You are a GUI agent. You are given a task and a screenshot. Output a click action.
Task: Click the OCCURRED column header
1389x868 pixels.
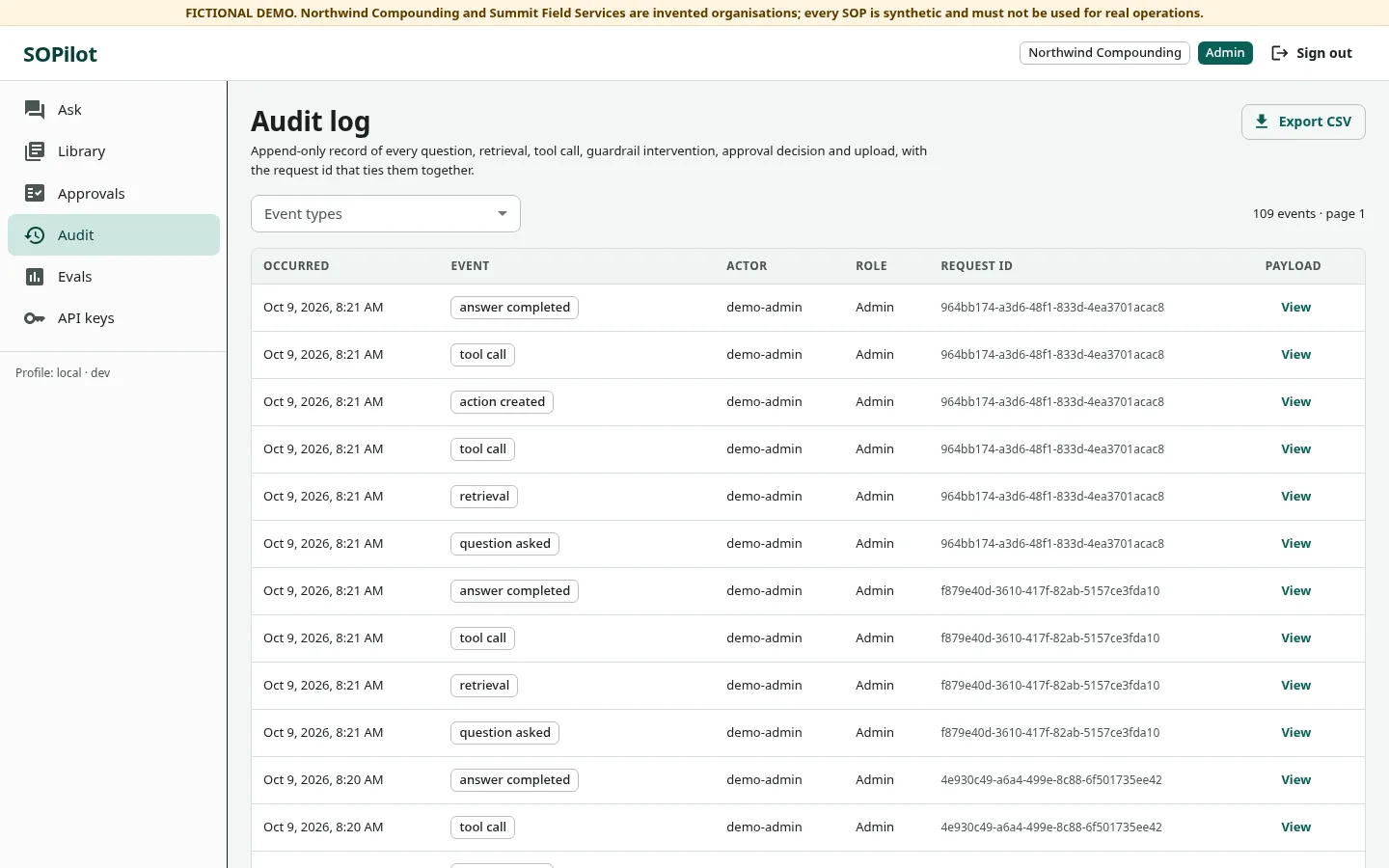(296, 266)
